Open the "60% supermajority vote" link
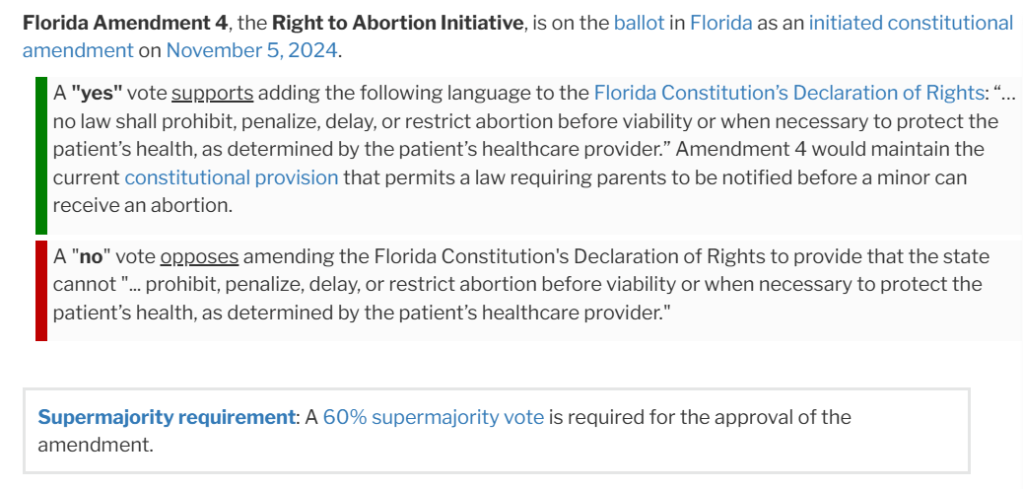The height and width of the screenshot is (489, 1023). coord(433,417)
